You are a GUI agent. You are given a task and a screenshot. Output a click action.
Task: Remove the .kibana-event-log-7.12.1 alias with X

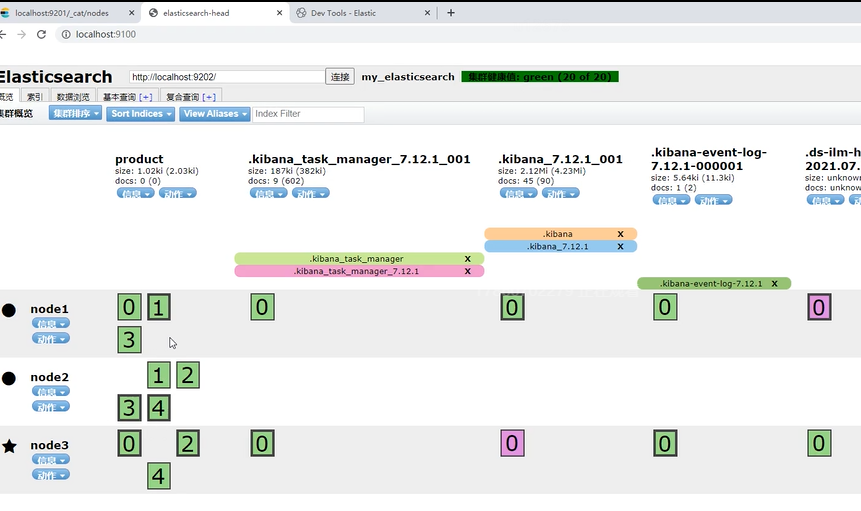pos(775,284)
